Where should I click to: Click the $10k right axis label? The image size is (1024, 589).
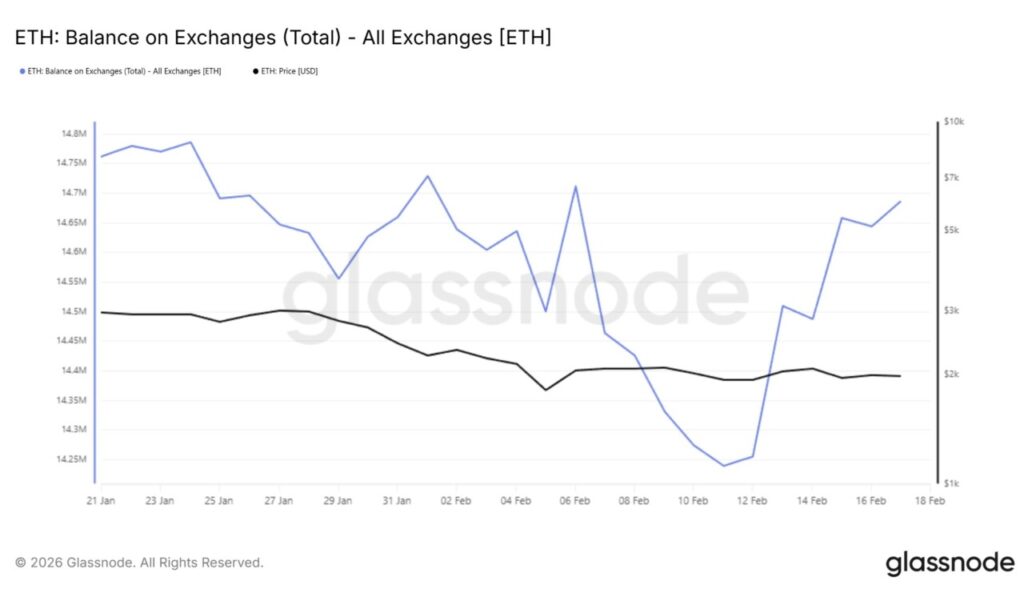point(953,121)
